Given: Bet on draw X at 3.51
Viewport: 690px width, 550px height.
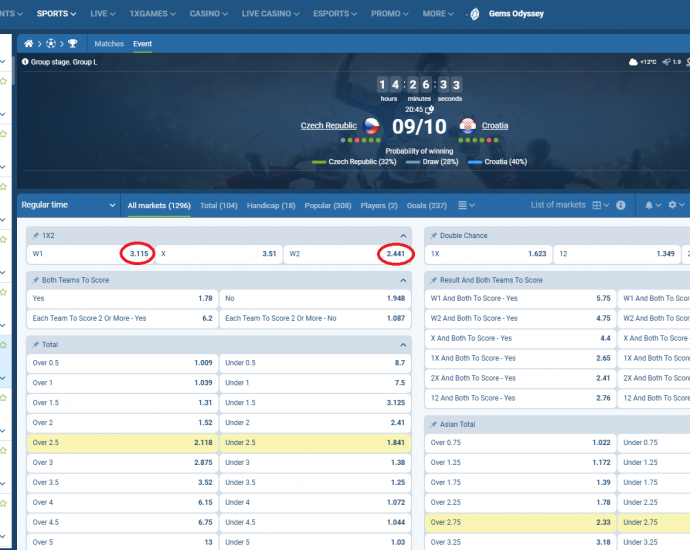Looking at the screenshot, I should [x=219, y=254].
